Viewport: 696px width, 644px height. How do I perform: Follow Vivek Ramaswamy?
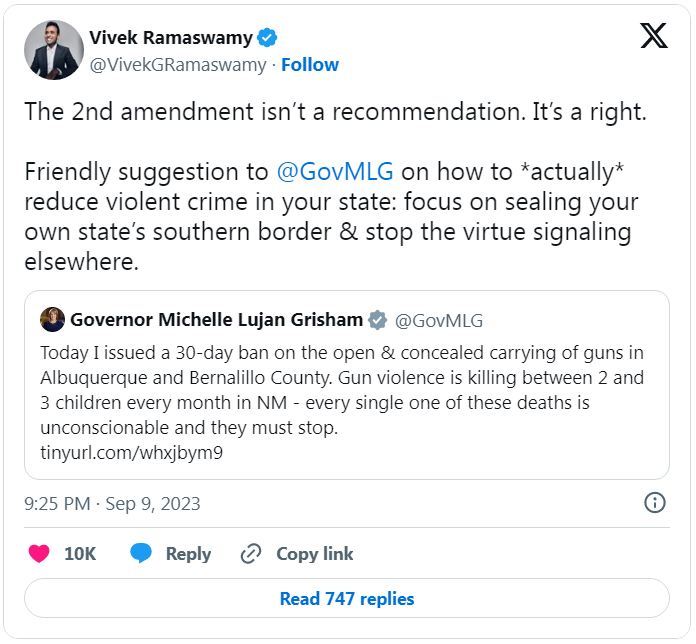[x=310, y=65]
